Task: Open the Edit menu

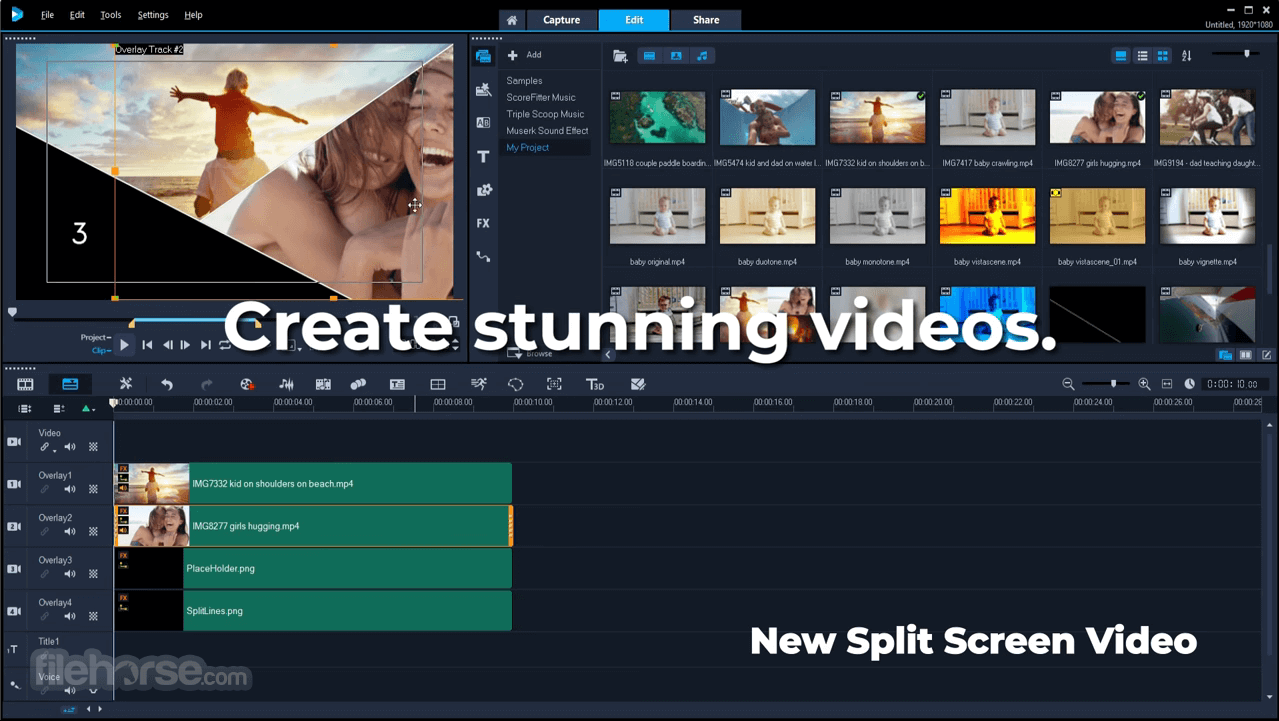Action: [x=77, y=15]
